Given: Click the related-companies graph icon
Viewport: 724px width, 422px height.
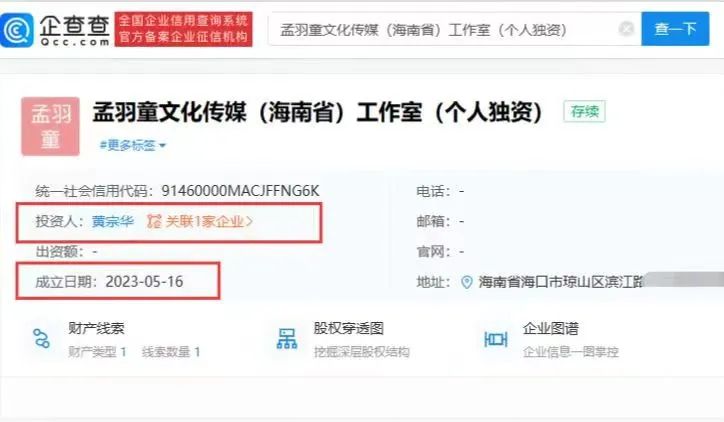Looking at the screenshot, I should click(154, 221).
